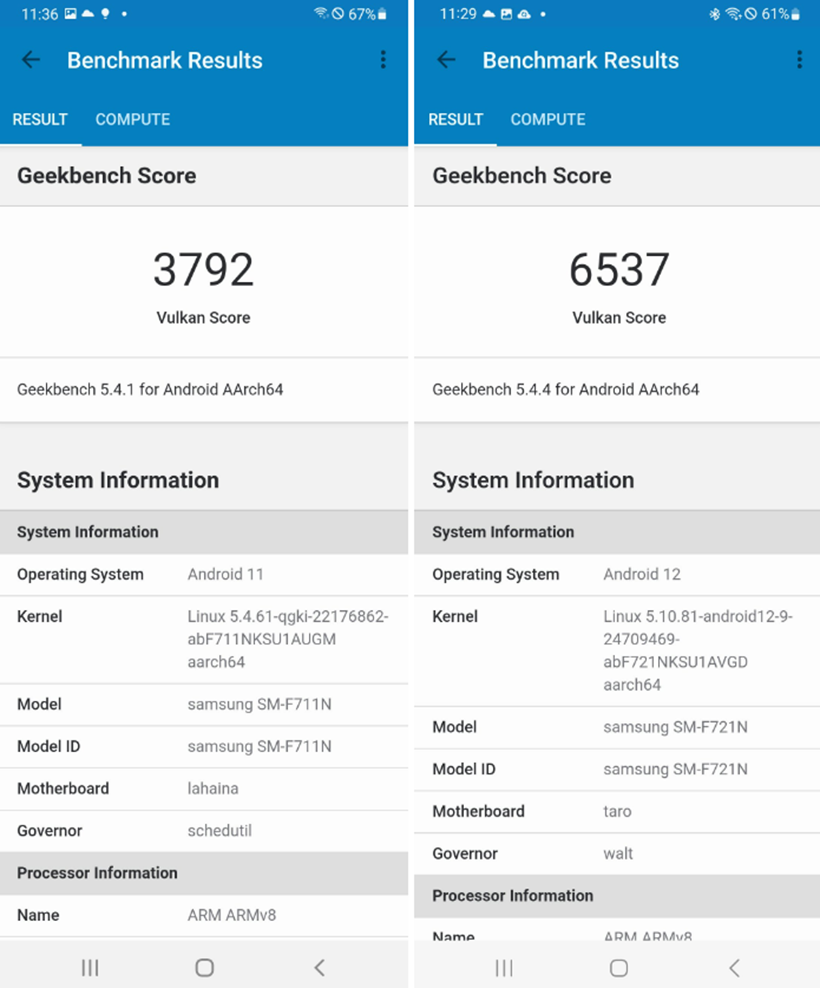Tap 11:29 clock on right phone
This screenshot has height=988, width=820.
pos(458,14)
